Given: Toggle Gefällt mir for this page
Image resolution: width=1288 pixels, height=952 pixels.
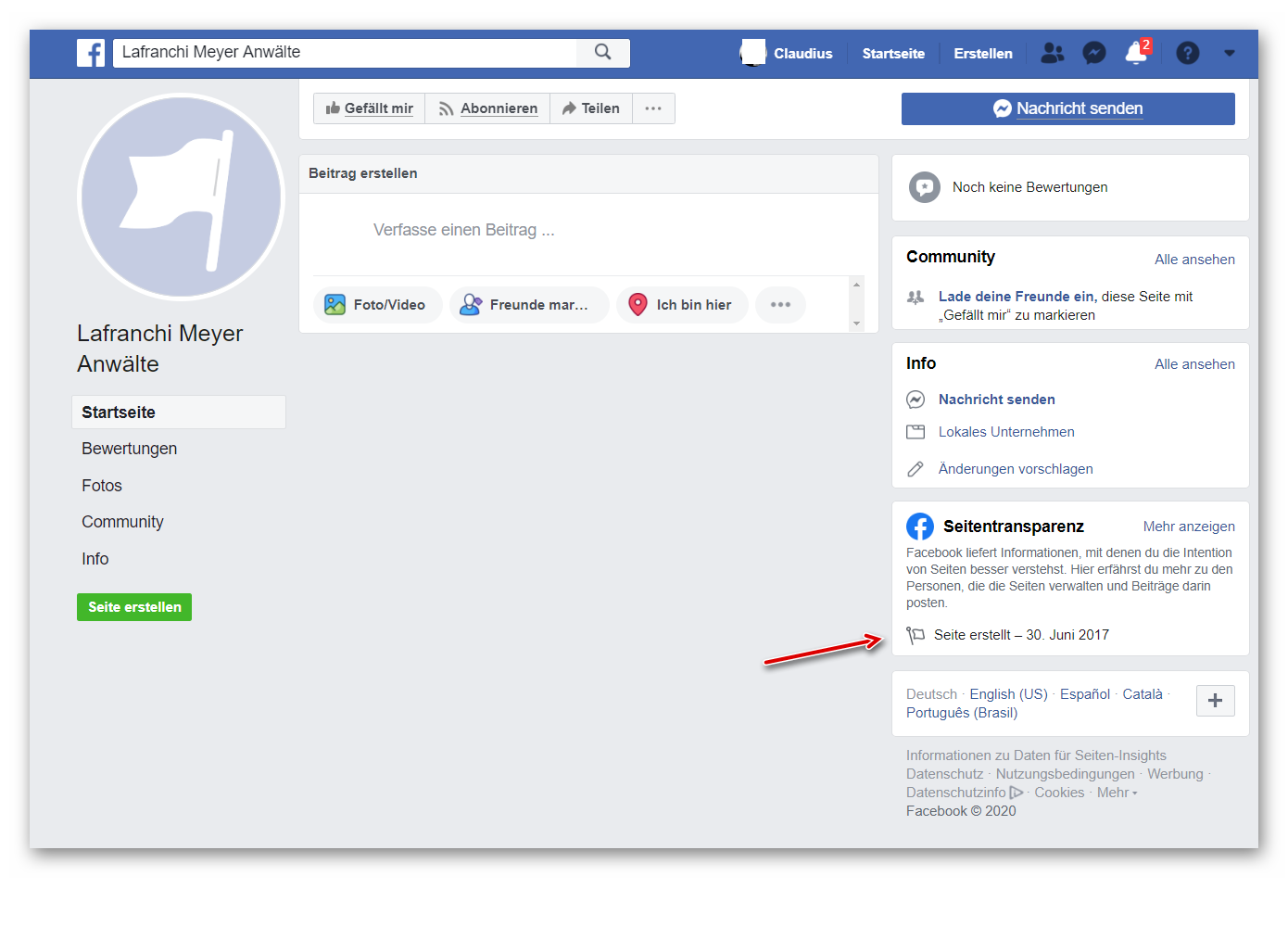Looking at the screenshot, I should pos(369,108).
